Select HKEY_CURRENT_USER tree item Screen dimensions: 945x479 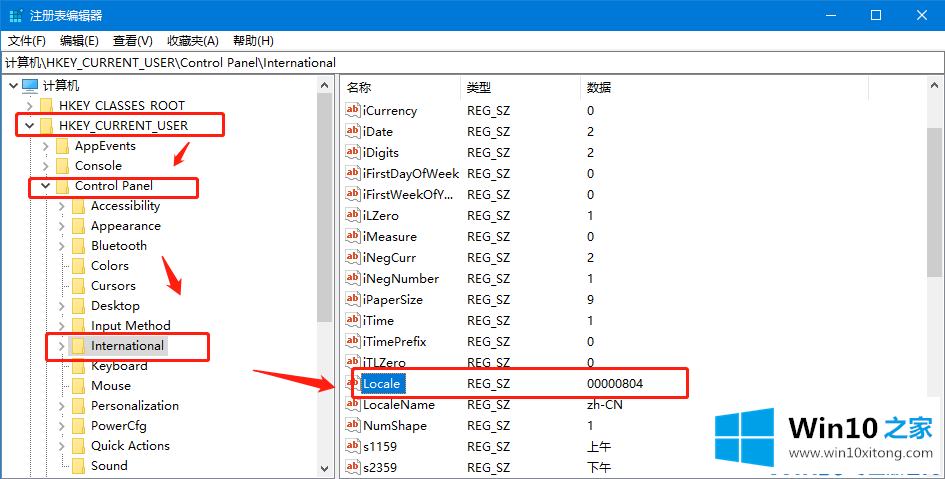[123, 125]
